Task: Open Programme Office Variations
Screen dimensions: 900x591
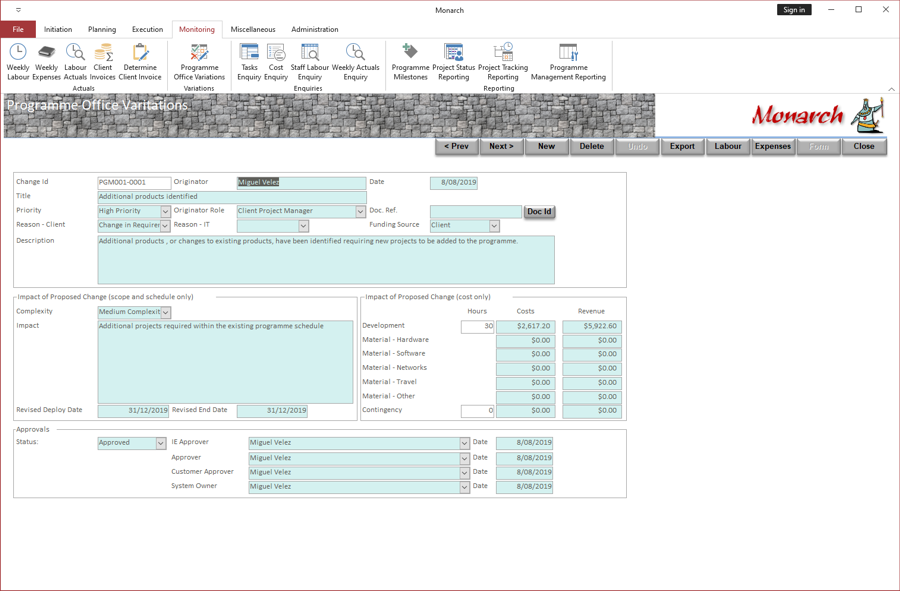Action: pos(199,61)
